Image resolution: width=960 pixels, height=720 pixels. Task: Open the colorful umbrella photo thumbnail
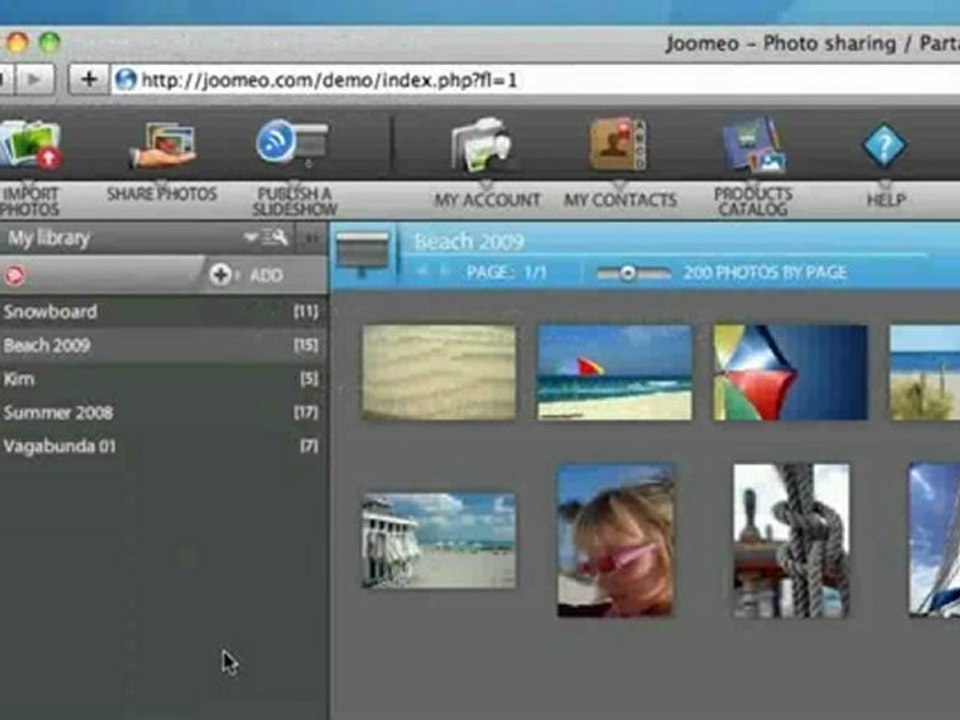pos(790,372)
